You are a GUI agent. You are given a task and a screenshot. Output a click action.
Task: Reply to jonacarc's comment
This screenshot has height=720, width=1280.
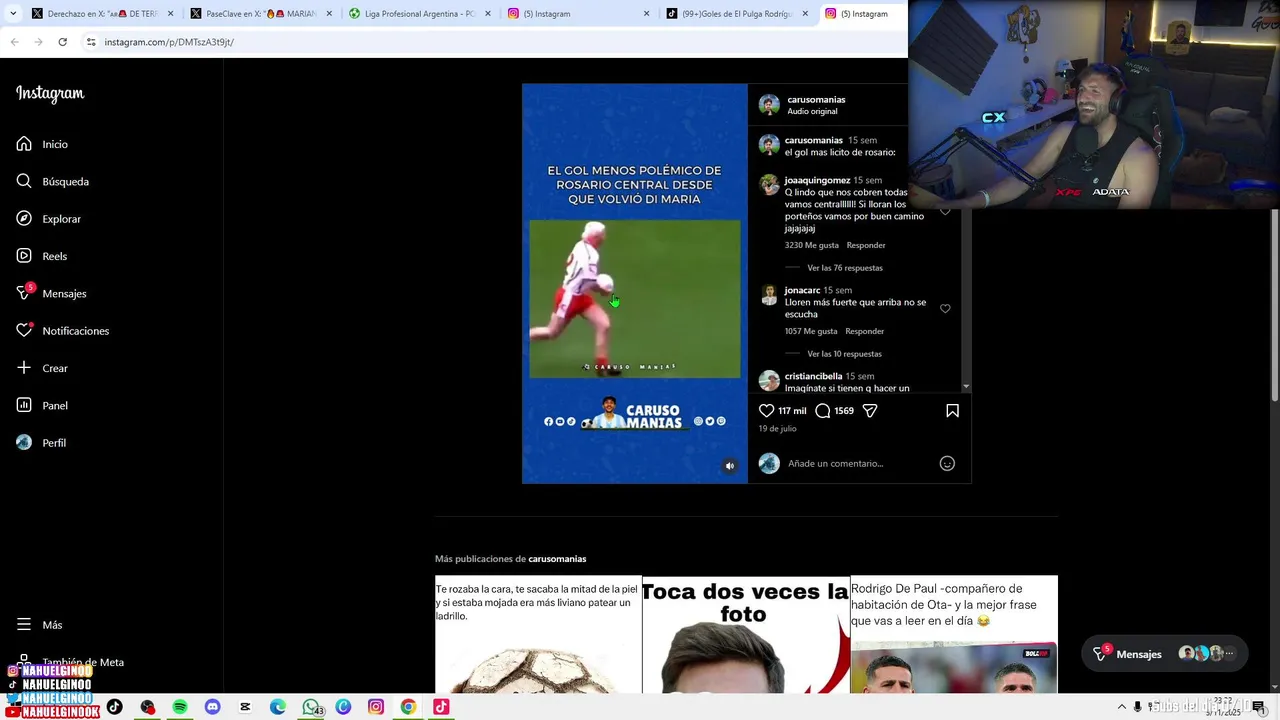[x=864, y=331]
